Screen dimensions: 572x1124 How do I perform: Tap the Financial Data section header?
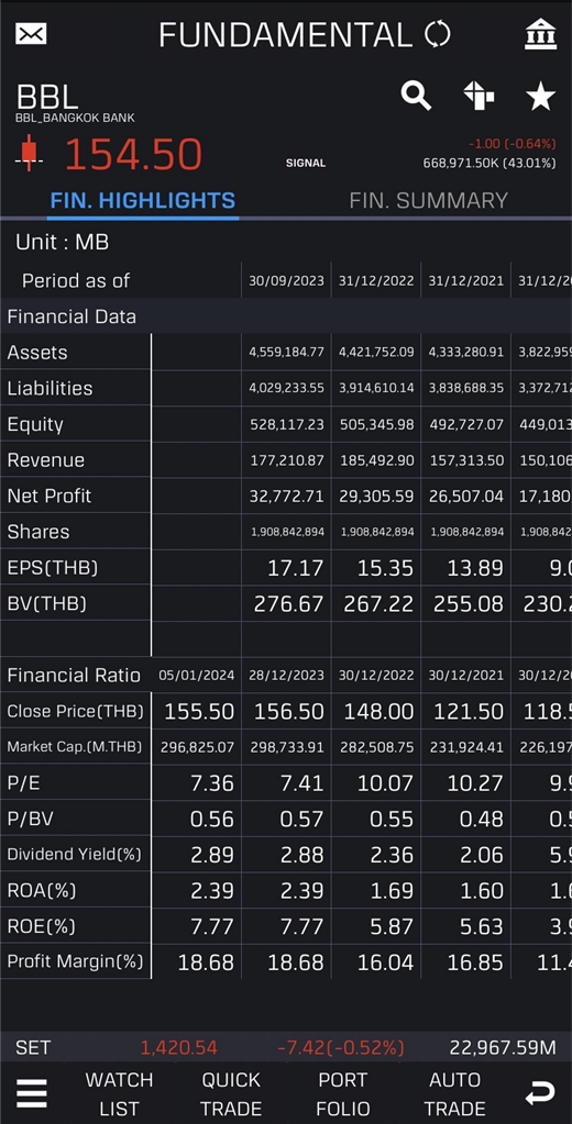[x=72, y=316]
